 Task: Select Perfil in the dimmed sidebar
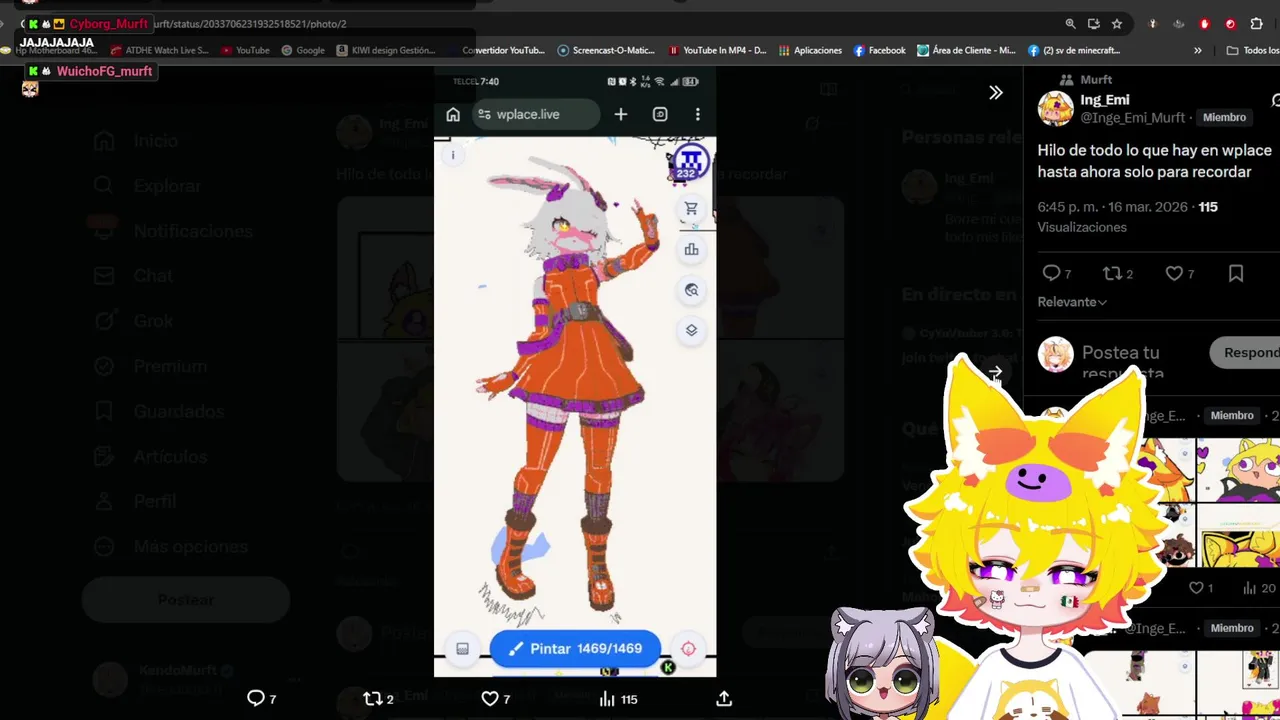tap(134, 501)
